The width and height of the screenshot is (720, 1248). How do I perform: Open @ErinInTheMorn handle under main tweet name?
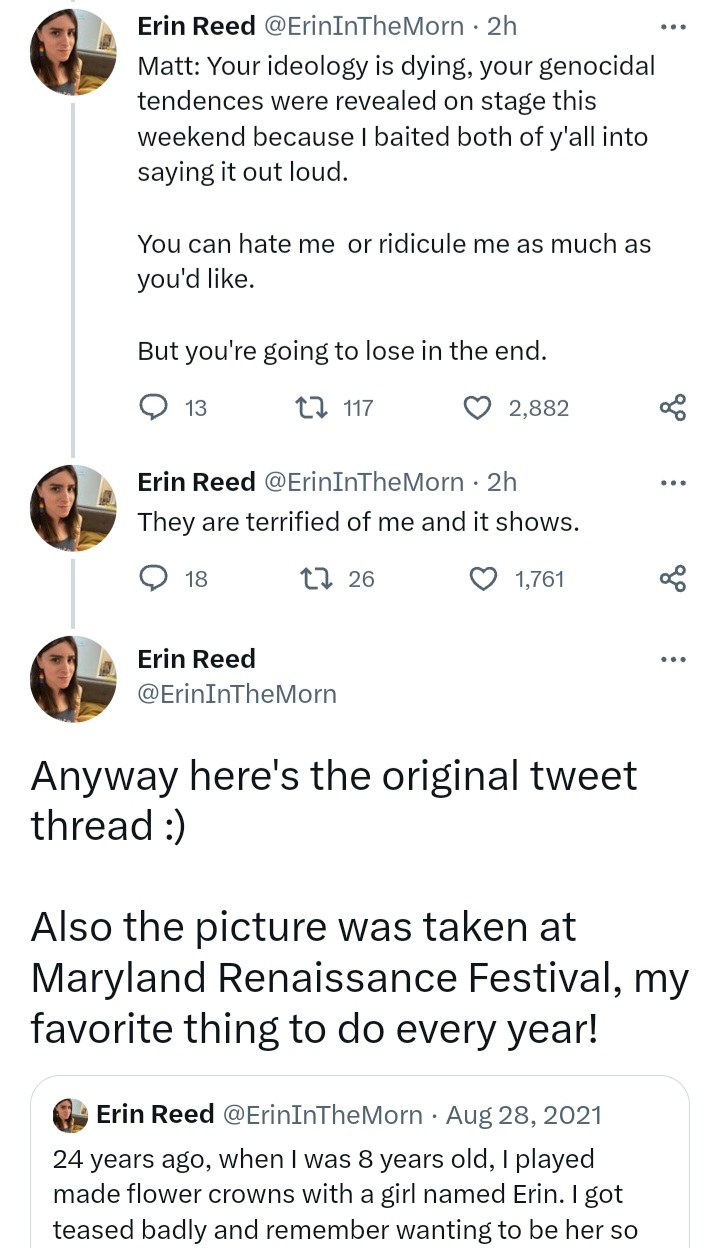(x=236, y=694)
